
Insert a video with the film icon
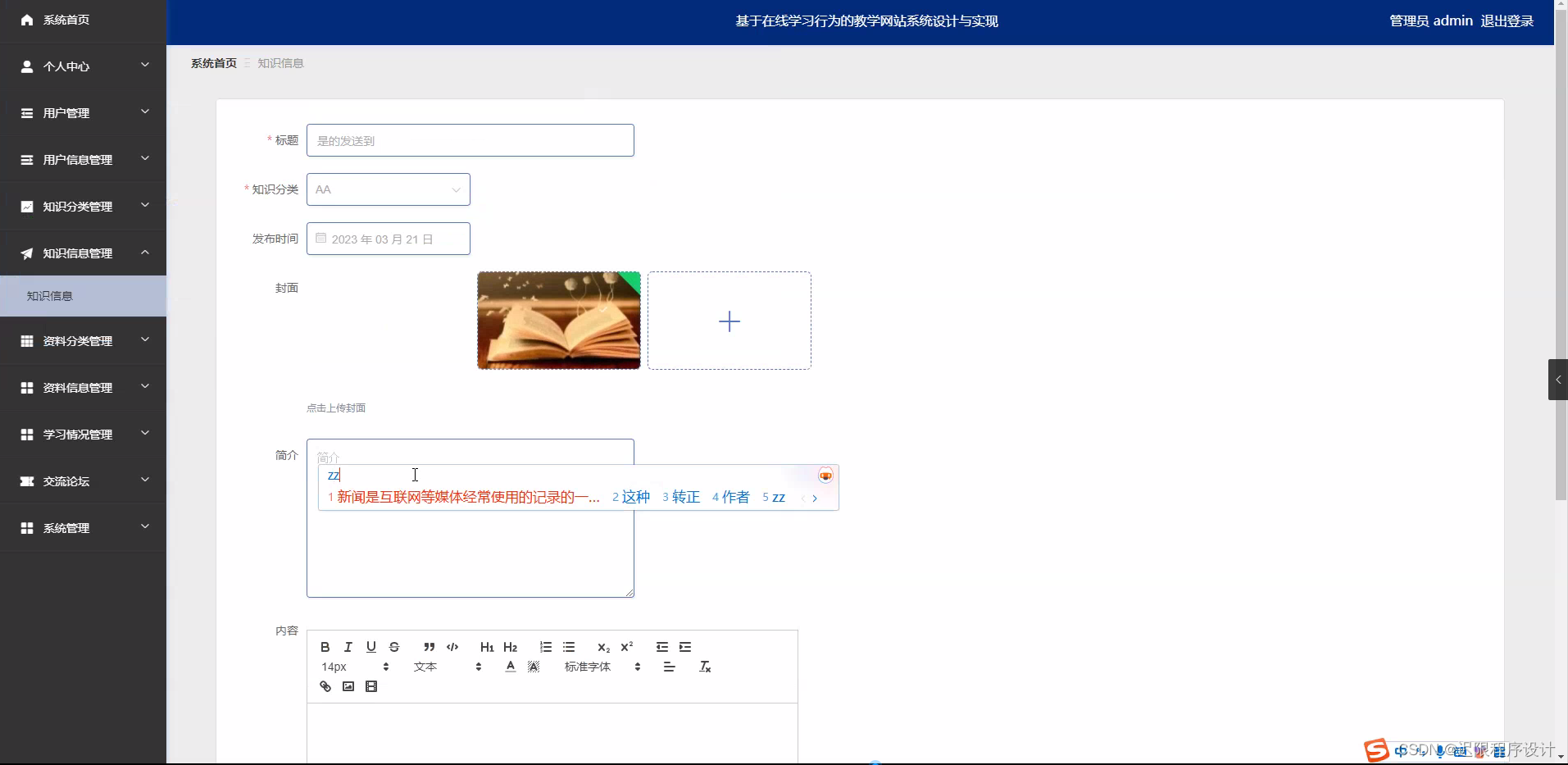[371, 686]
